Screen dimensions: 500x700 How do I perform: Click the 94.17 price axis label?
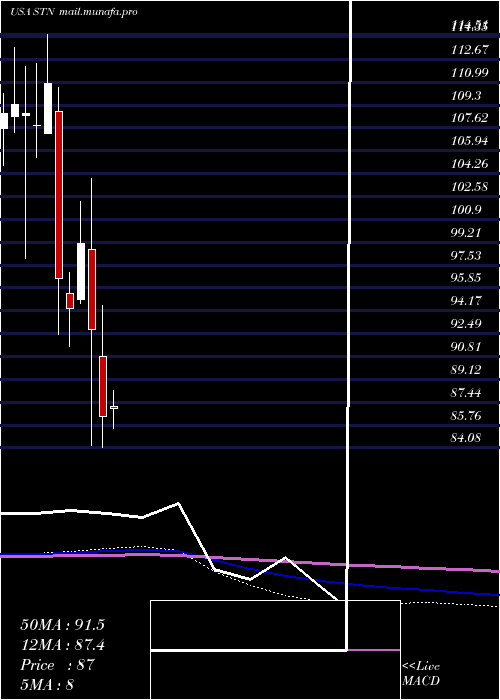[466, 301]
